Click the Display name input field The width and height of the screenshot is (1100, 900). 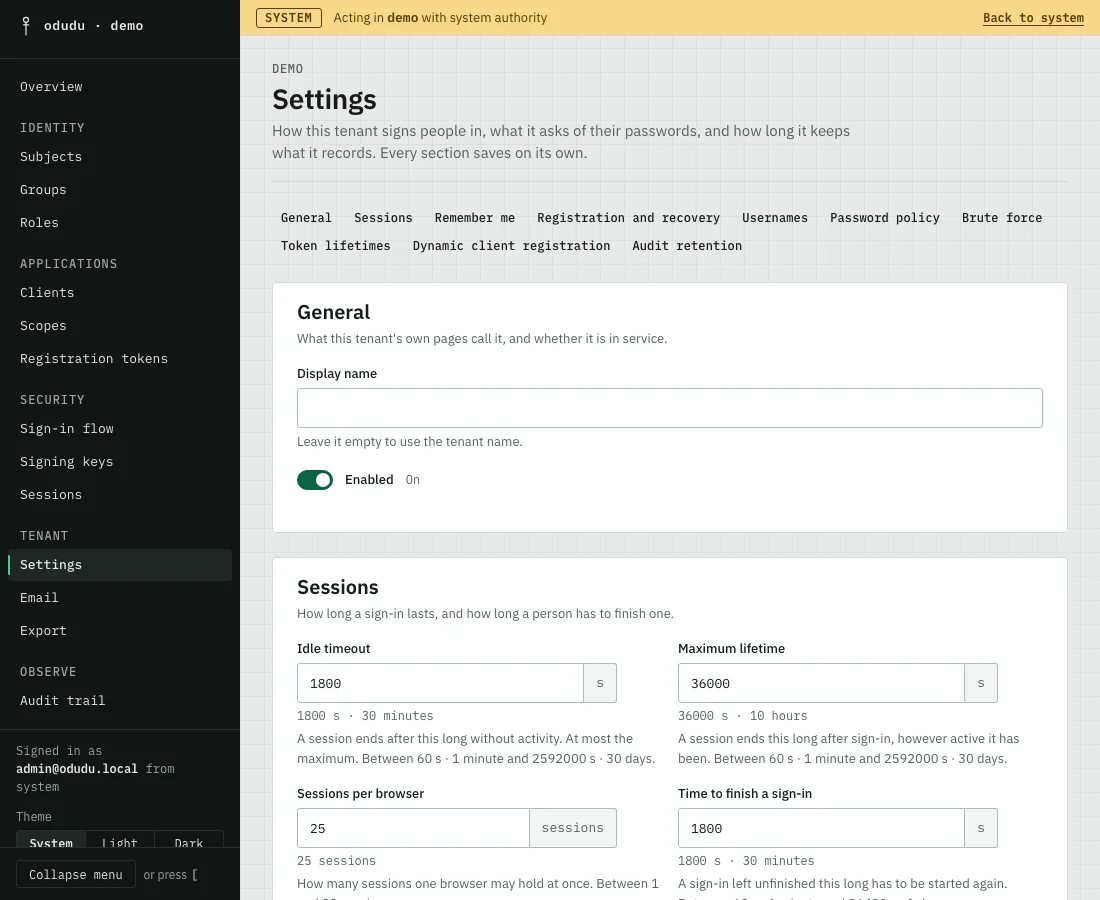pyautogui.click(x=669, y=408)
